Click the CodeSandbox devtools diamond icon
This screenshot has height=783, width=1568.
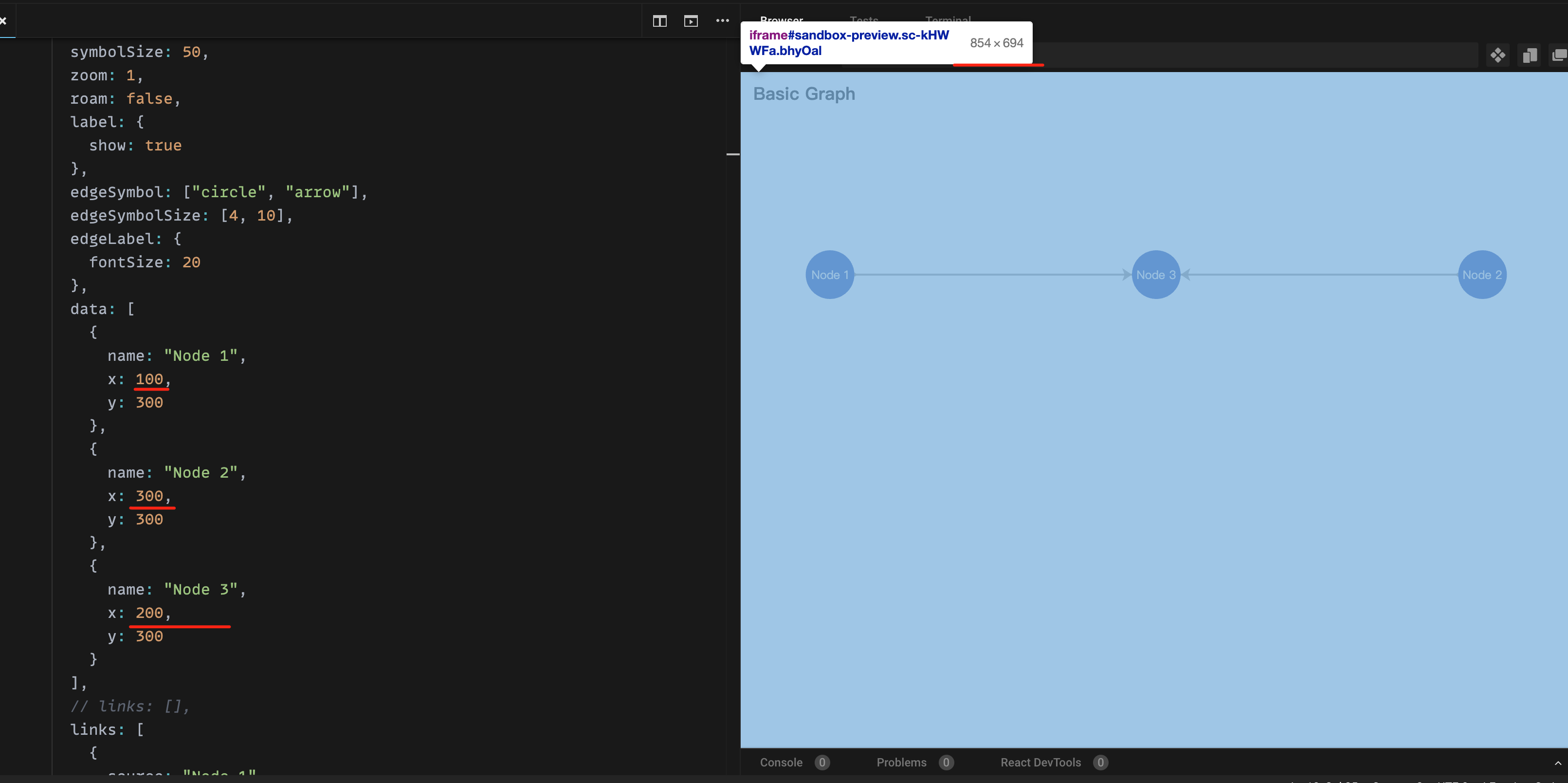pos(1498,55)
